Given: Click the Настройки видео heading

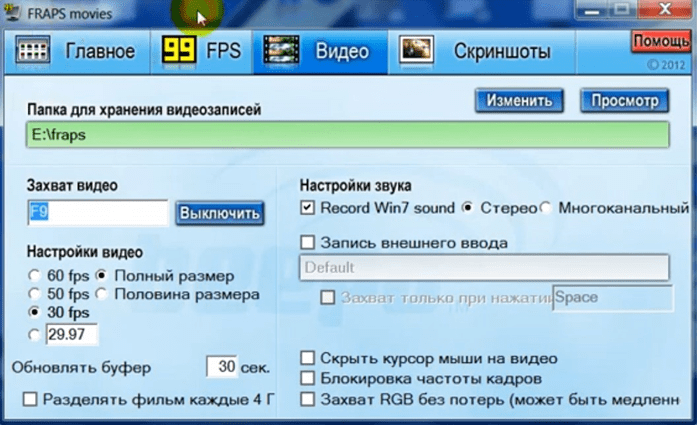Looking at the screenshot, I should (x=85, y=252).
